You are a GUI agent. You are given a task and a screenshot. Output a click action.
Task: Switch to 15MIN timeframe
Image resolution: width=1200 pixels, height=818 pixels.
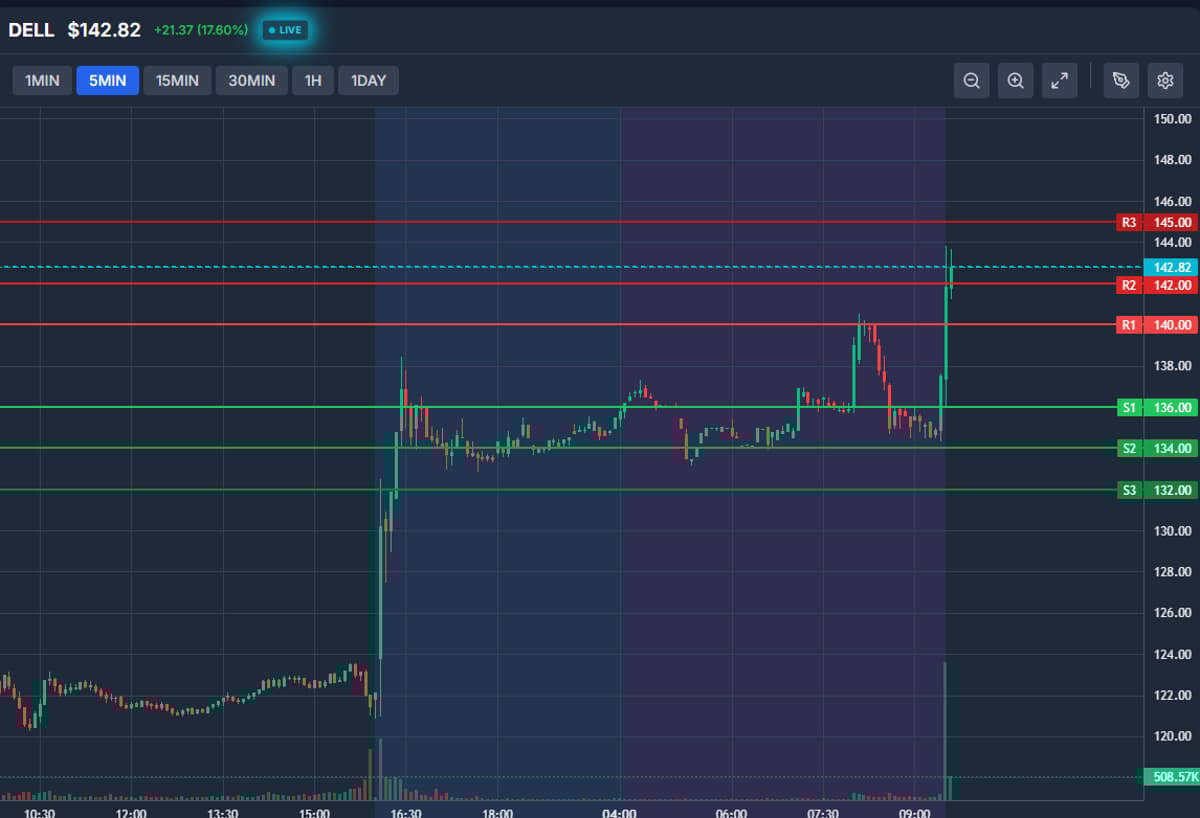[177, 81]
